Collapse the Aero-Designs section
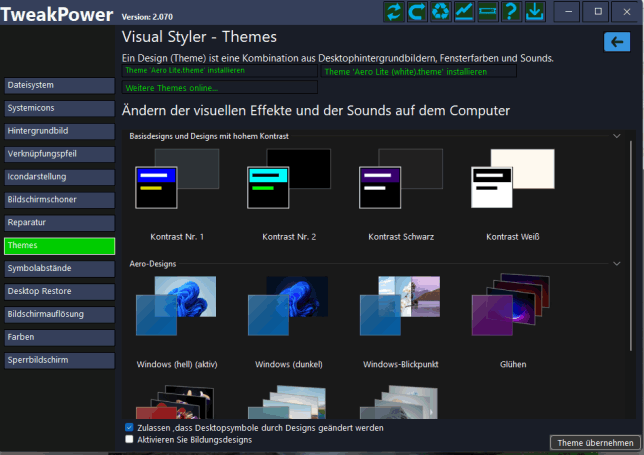This screenshot has width=644, height=455. pos(616,263)
